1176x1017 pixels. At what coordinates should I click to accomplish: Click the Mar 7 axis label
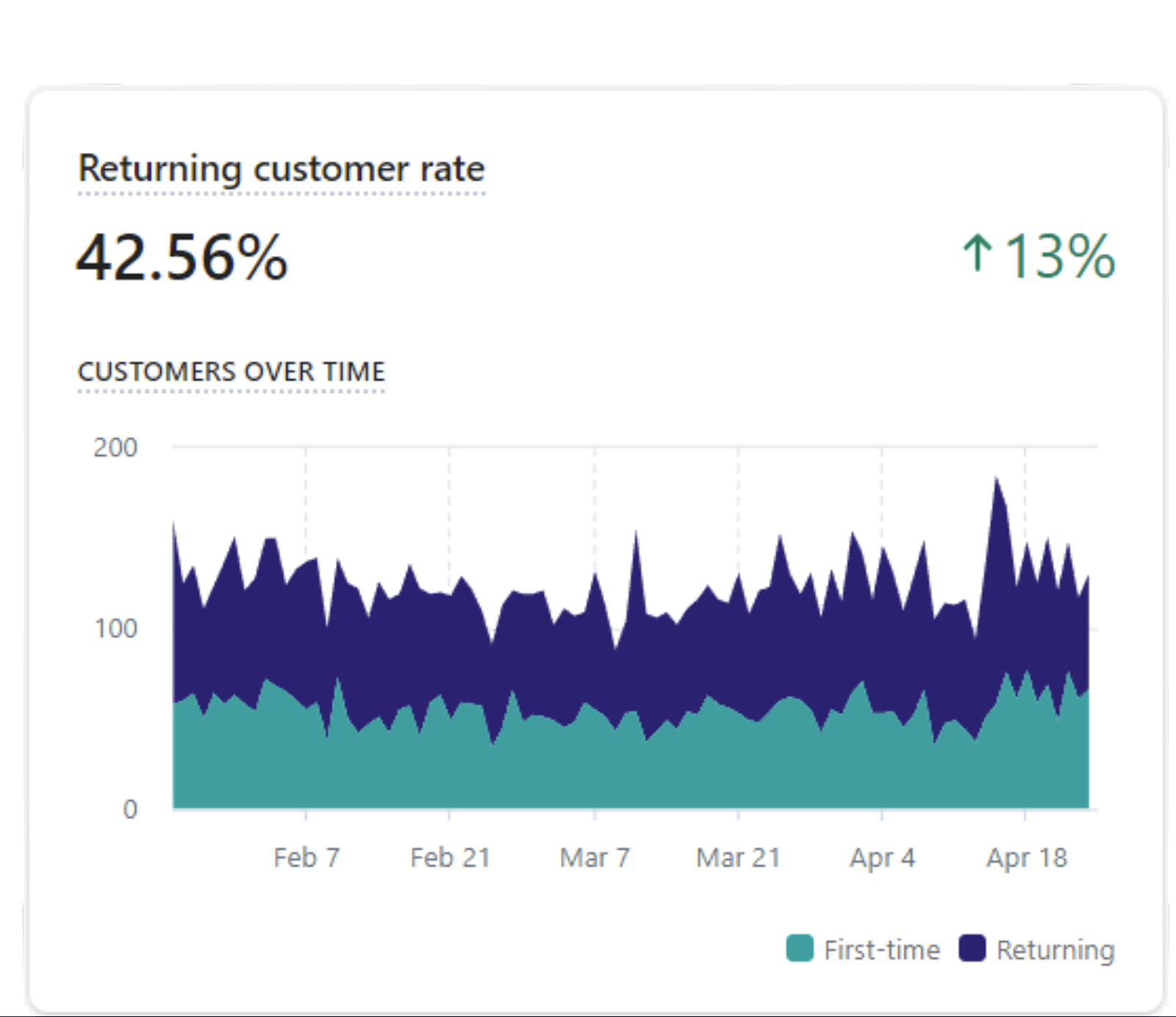click(x=595, y=857)
